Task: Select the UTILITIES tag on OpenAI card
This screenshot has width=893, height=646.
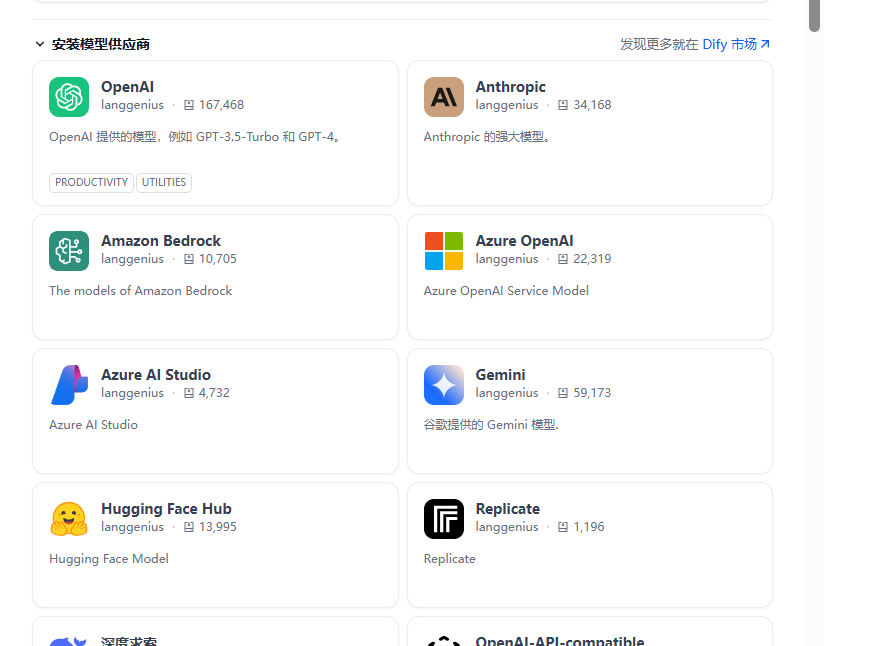Action: [x=164, y=182]
